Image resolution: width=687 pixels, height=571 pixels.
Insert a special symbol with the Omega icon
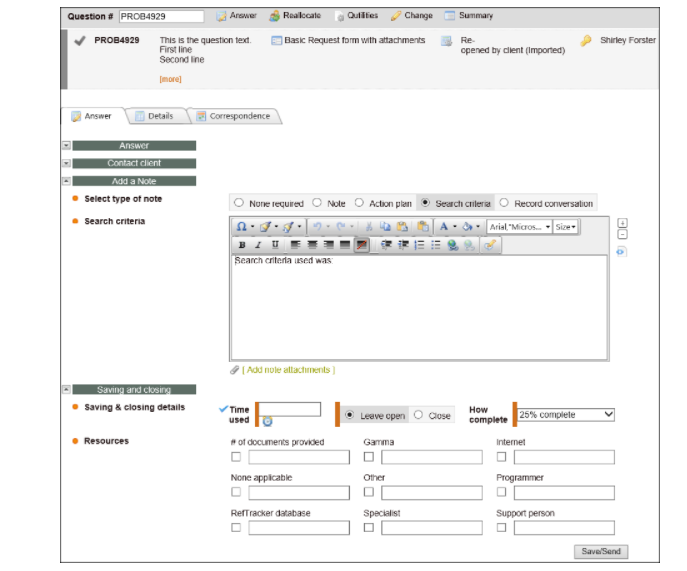tap(241, 227)
